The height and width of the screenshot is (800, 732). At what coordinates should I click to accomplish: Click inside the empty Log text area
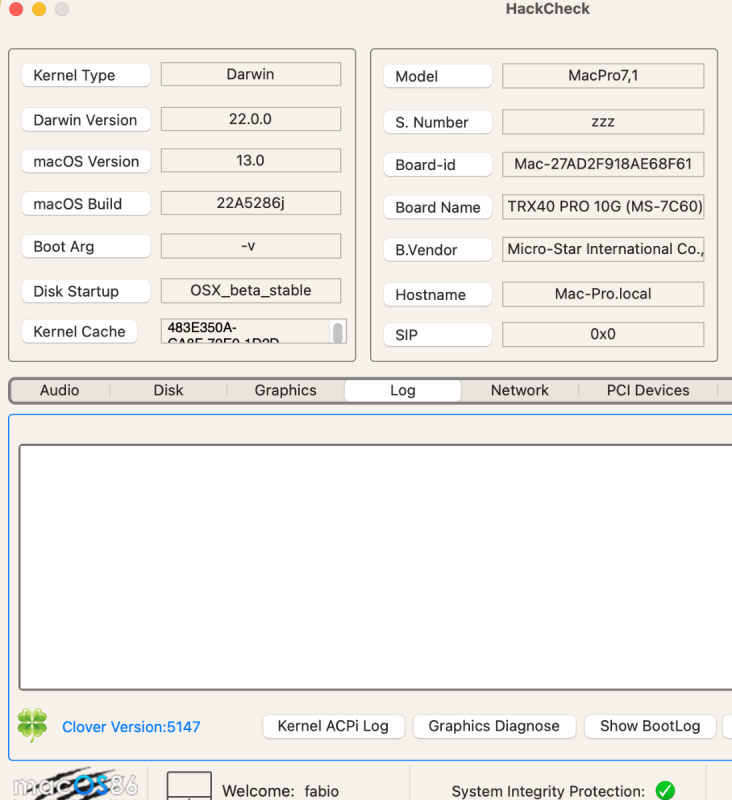click(x=376, y=567)
